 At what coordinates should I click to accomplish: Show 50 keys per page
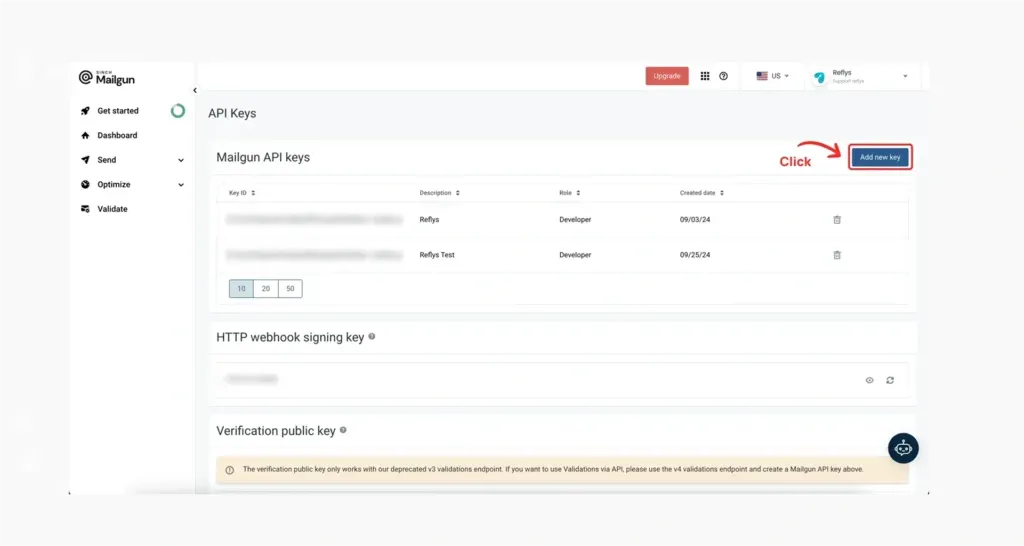(290, 289)
